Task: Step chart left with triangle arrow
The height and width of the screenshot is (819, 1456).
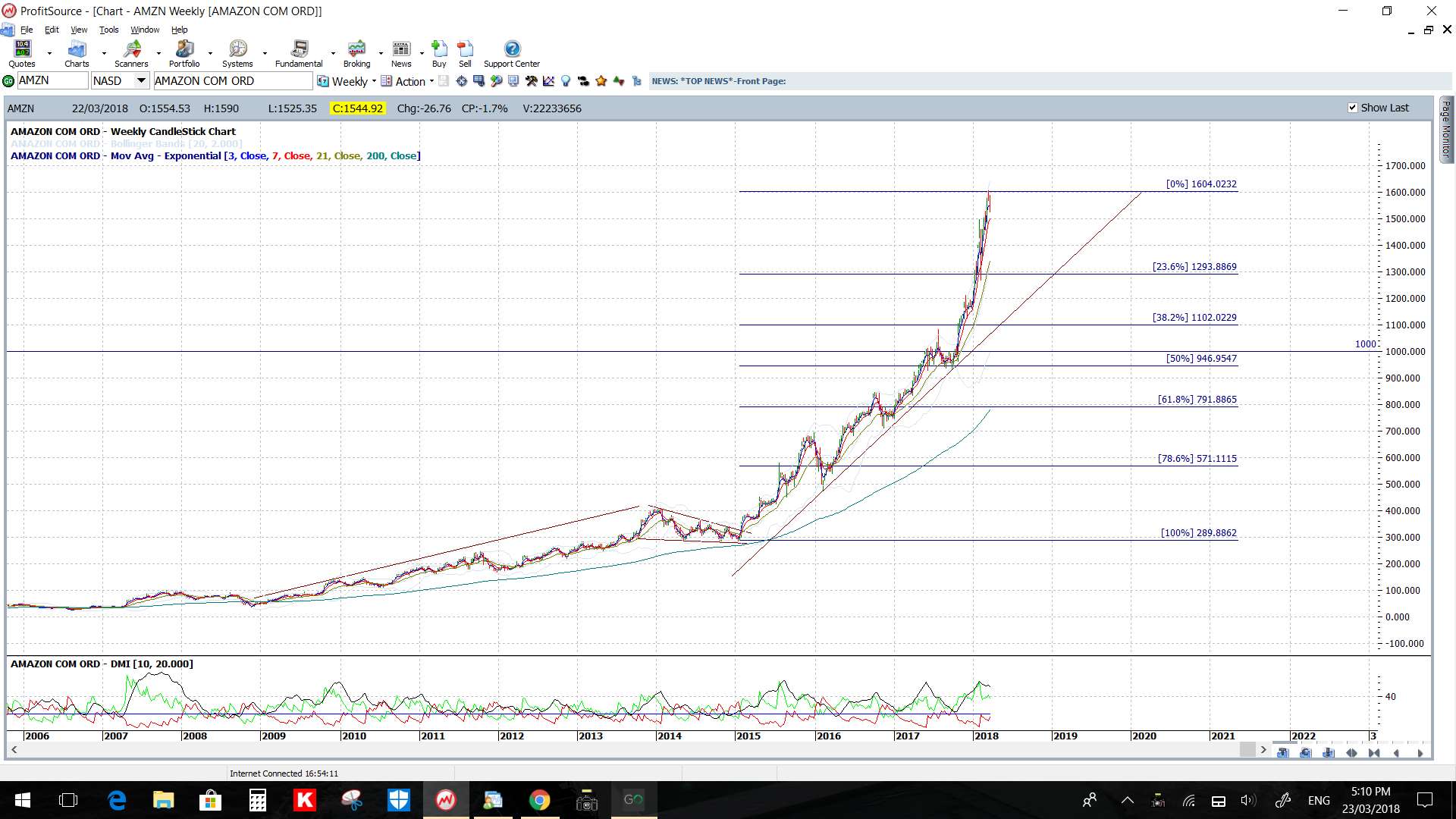Action: pos(1396,753)
